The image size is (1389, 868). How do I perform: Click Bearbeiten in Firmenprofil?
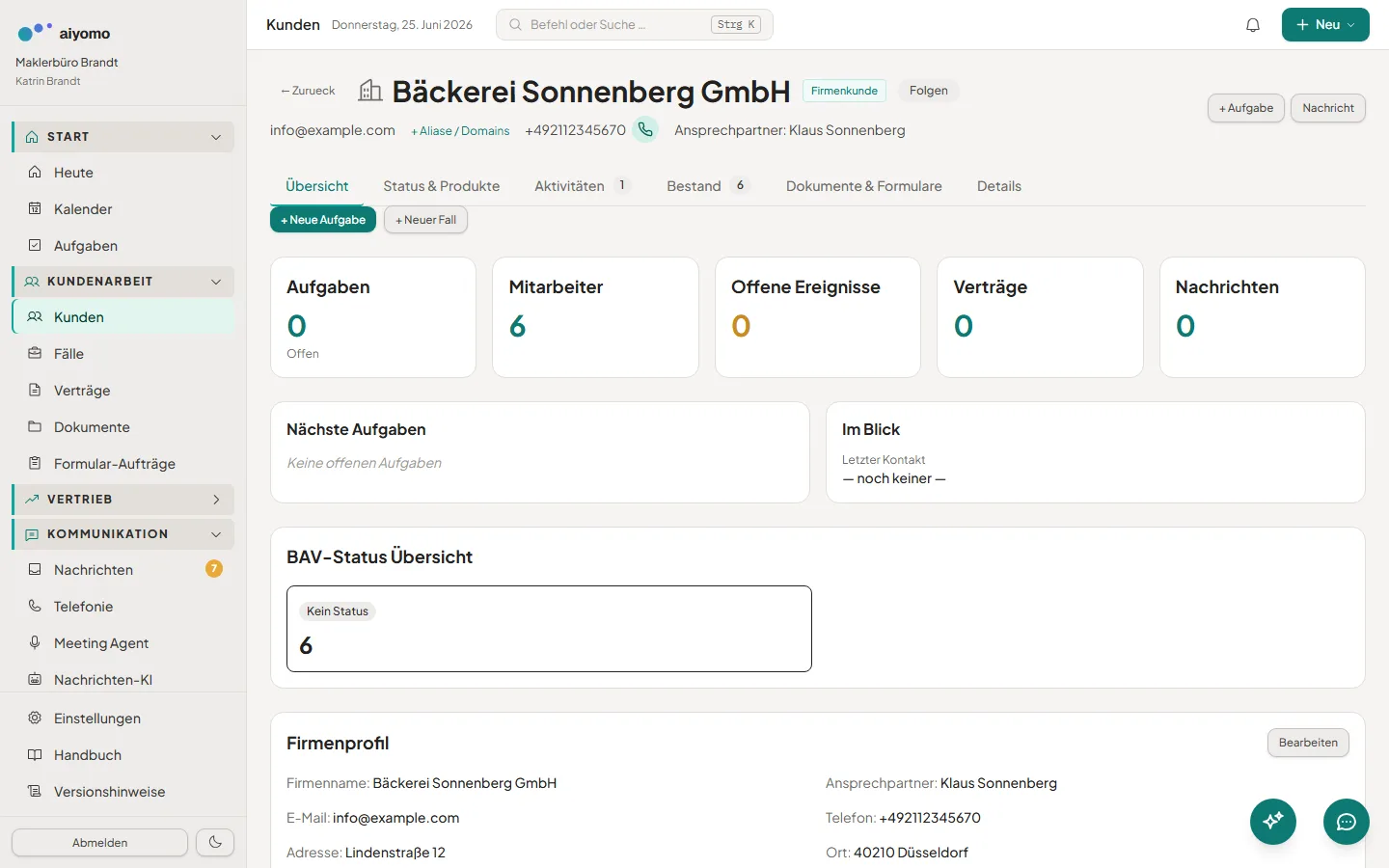[1308, 743]
